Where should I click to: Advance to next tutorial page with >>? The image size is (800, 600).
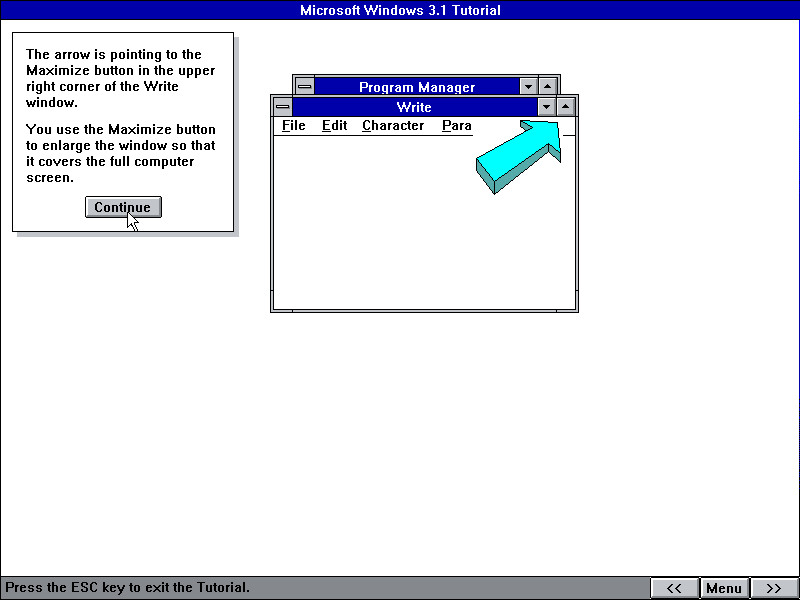pyautogui.click(x=773, y=588)
